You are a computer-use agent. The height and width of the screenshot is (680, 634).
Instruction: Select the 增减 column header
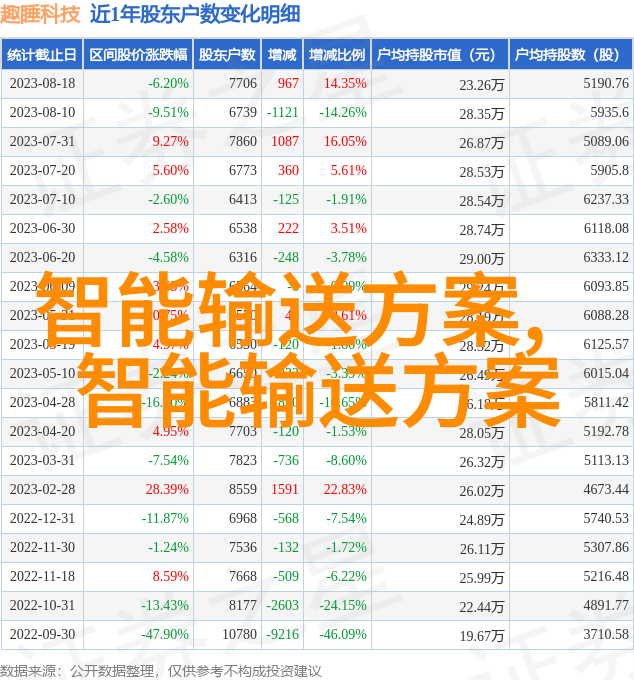tap(282, 55)
